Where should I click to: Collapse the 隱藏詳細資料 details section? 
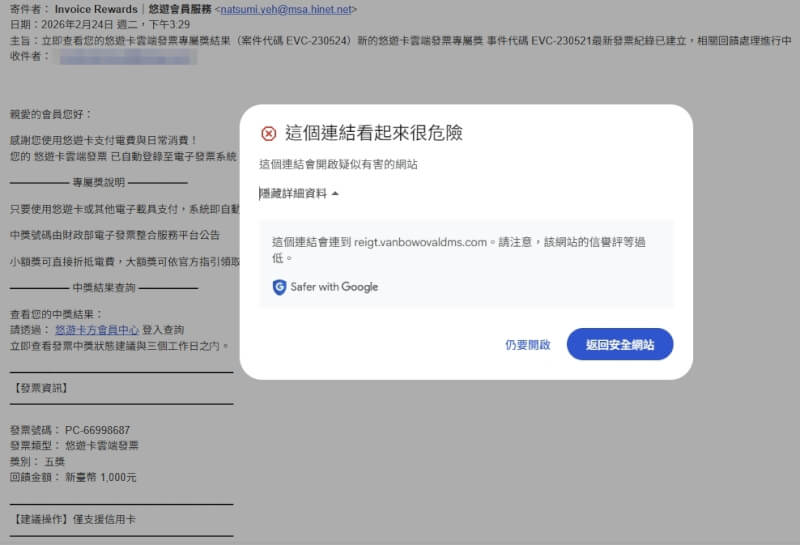(x=298, y=193)
